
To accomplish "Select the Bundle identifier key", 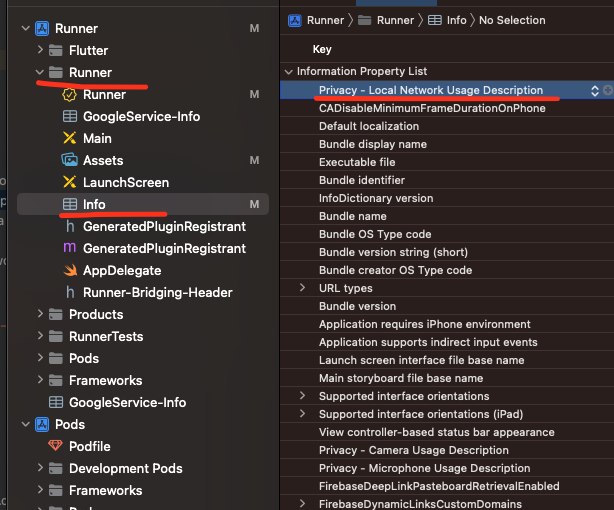I will 362,180.
